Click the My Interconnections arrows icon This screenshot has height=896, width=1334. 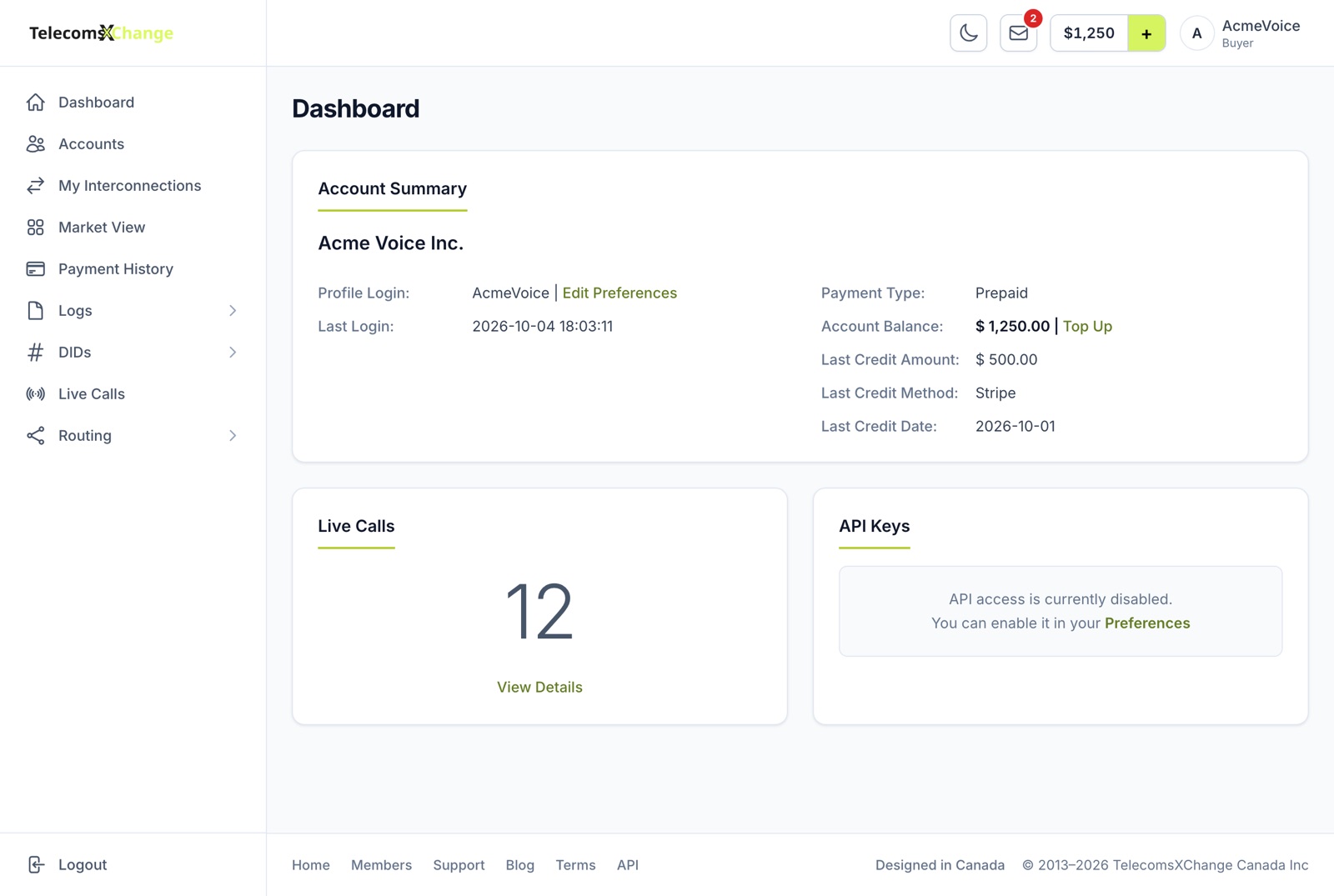(35, 185)
